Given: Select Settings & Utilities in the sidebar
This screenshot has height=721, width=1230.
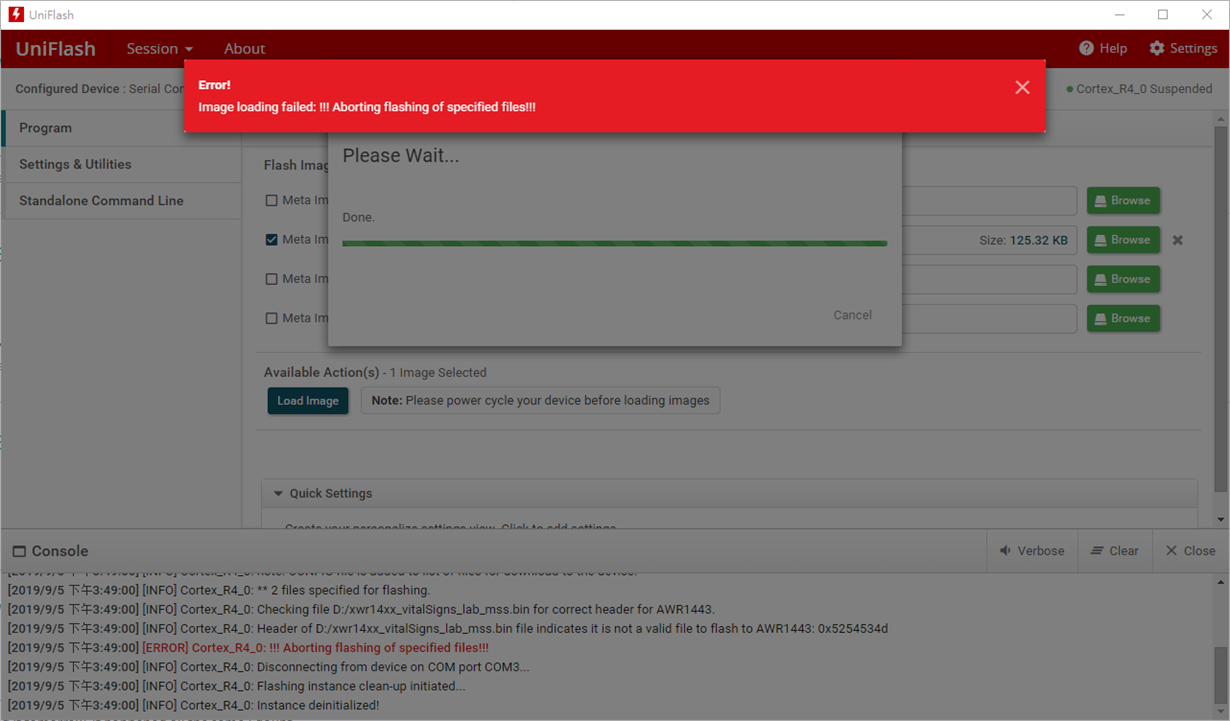Looking at the screenshot, I should [x=121, y=164].
